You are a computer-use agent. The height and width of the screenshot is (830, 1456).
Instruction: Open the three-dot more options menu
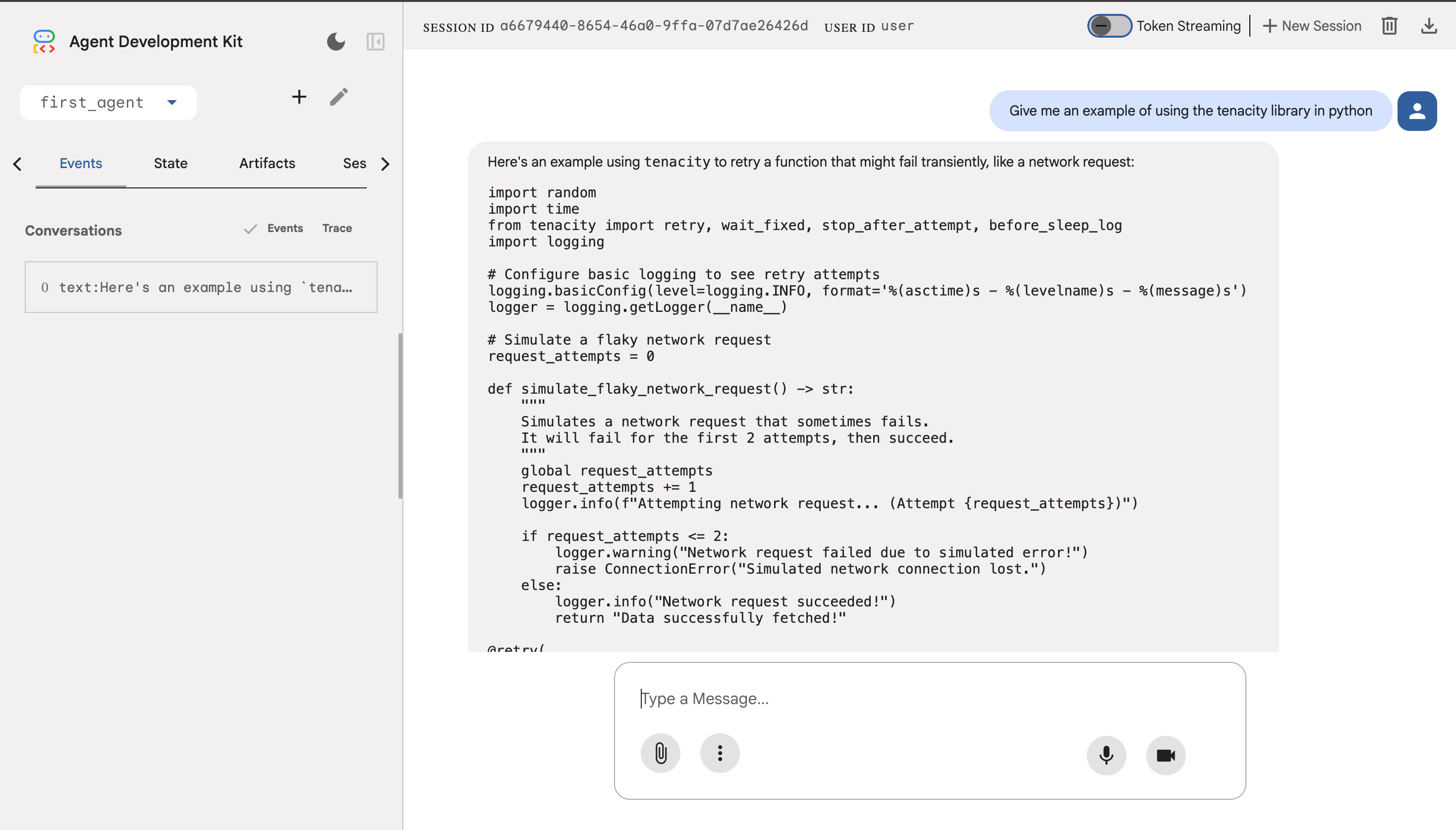point(720,753)
